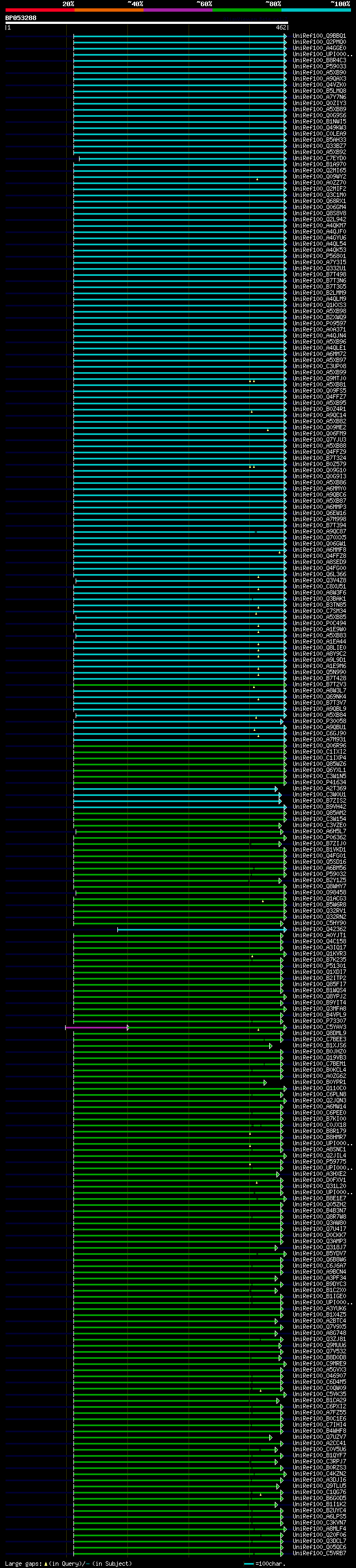Open hit UniRef100_C7EYD0
Viewport: 356px width, 1568px height.
pos(319,159)
